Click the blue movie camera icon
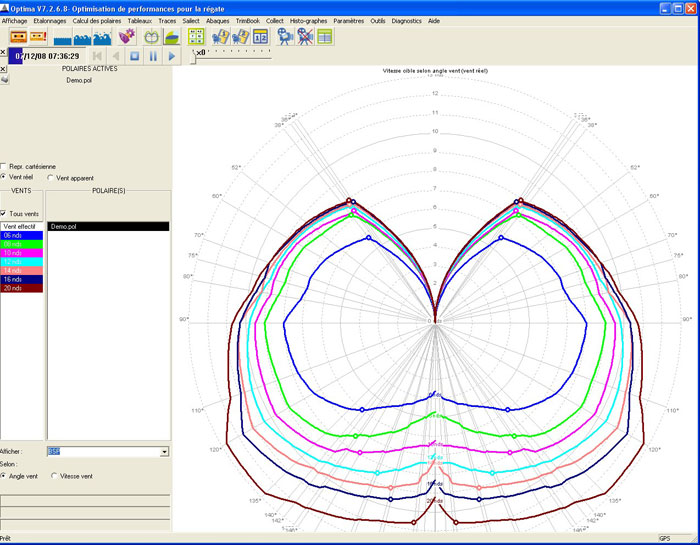700x545 pixels. click(x=285, y=37)
